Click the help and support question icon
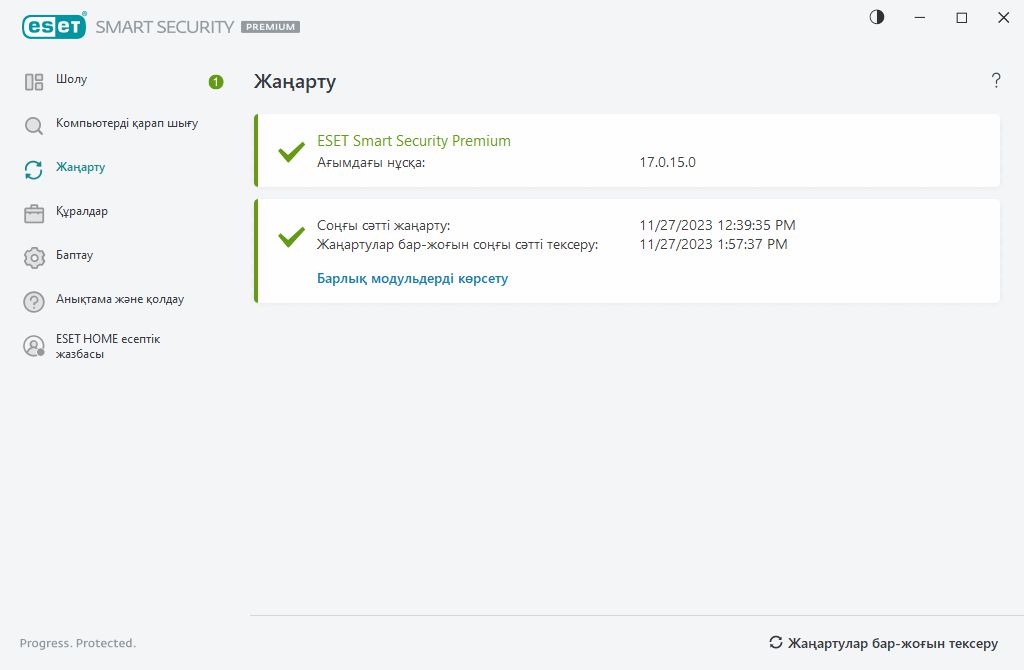 point(34,301)
